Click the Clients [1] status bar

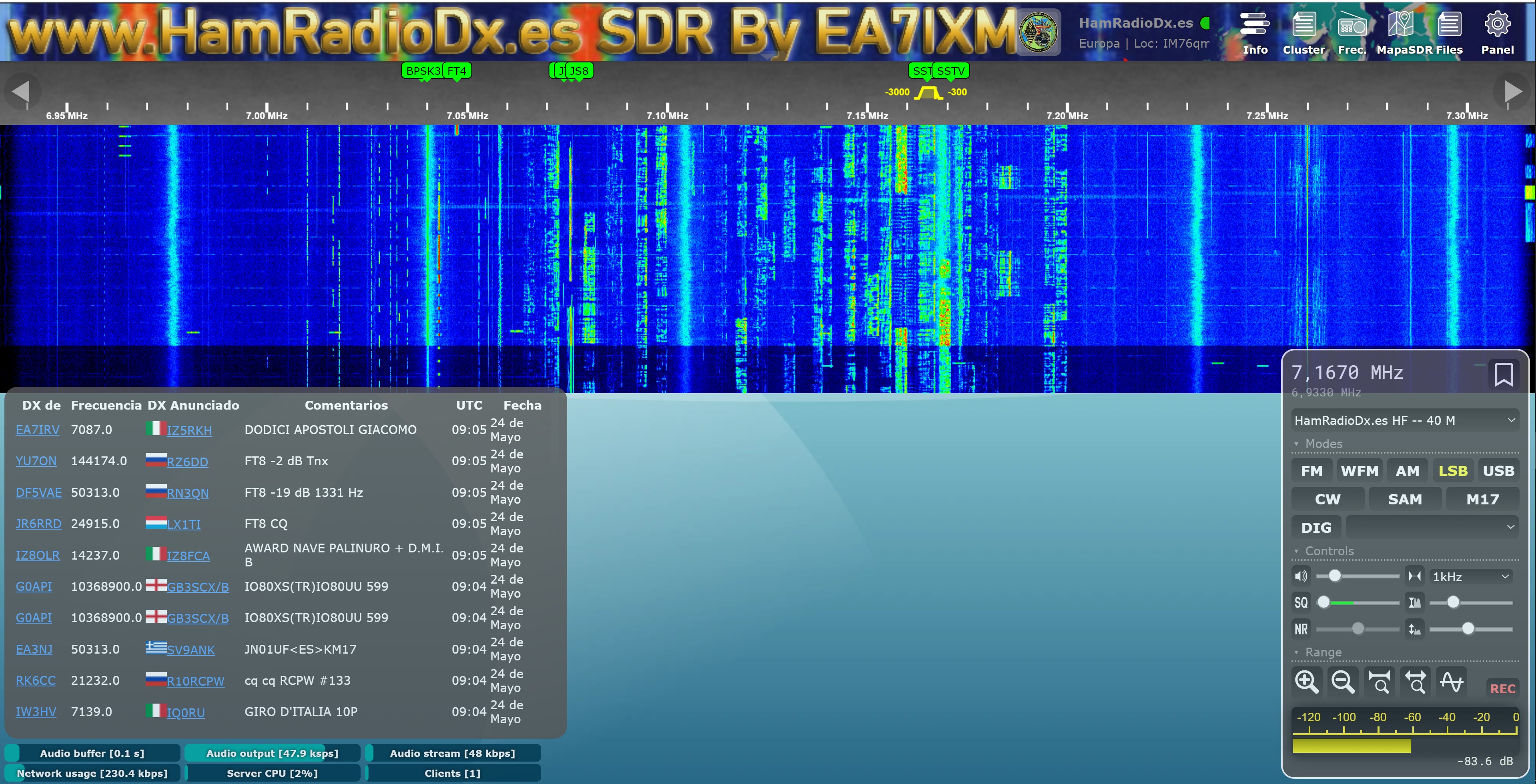453,773
